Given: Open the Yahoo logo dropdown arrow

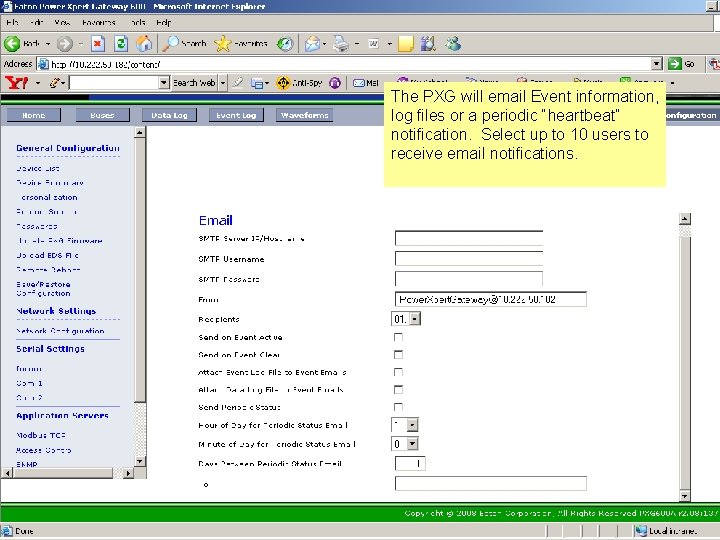Looking at the screenshot, I should pos(38,83).
